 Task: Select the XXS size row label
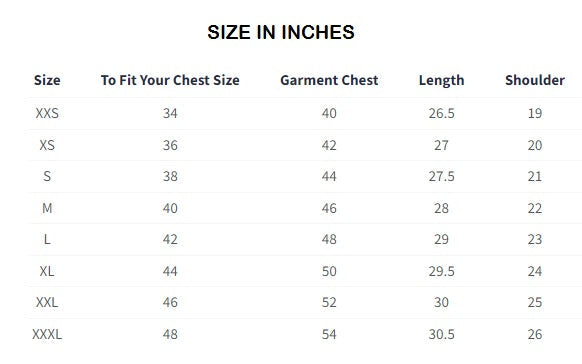point(47,113)
